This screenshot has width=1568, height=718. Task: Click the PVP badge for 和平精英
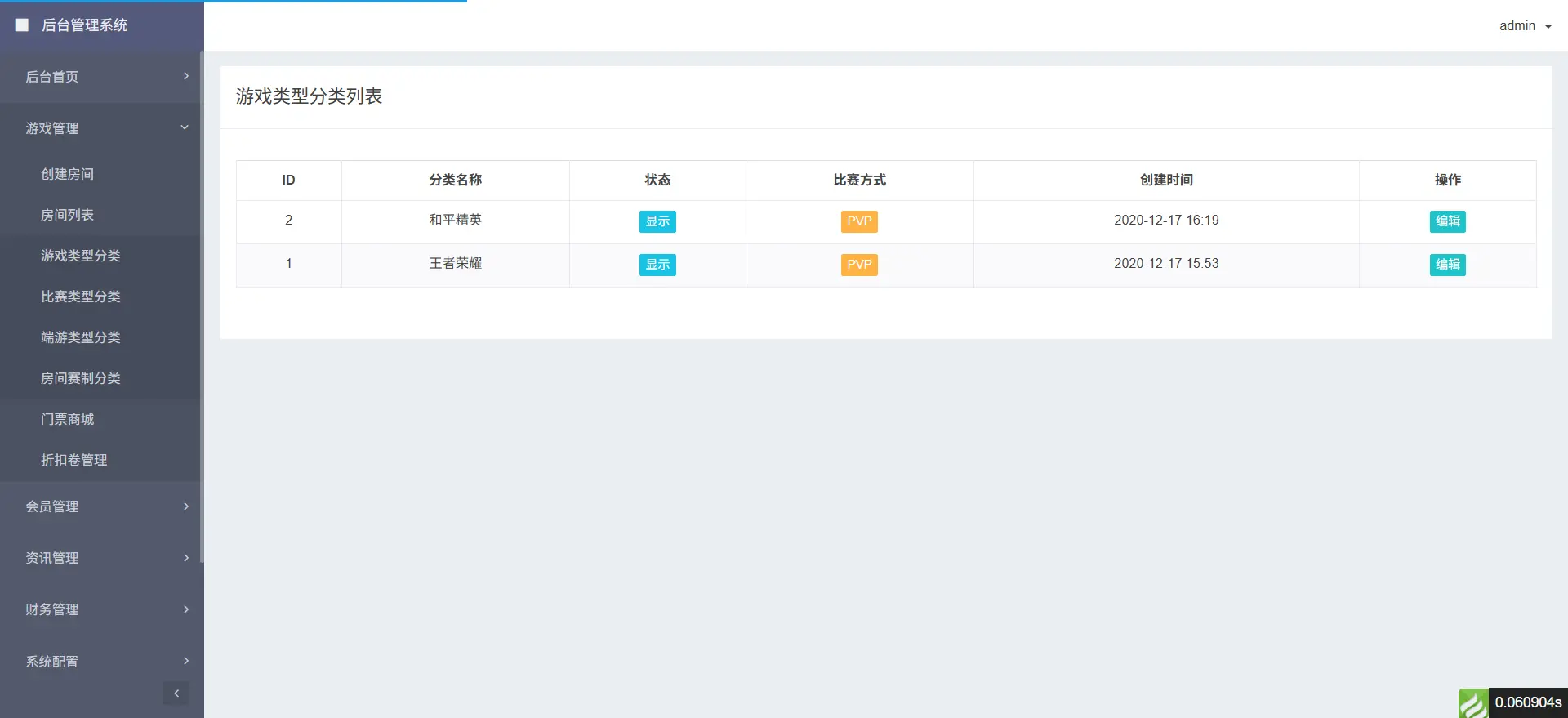859,221
